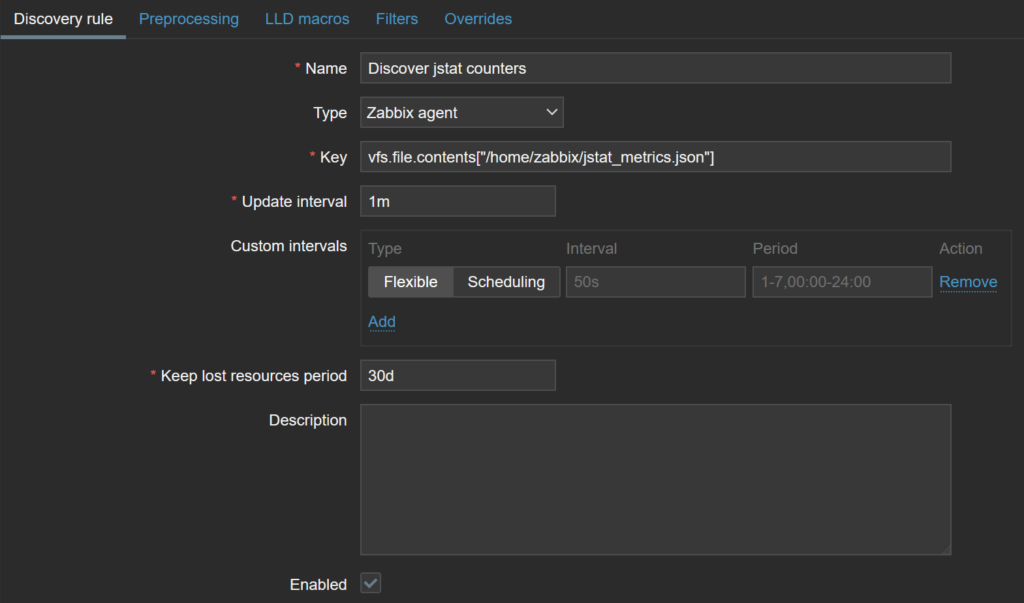Image resolution: width=1024 pixels, height=603 pixels.
Task: Remove the custom interval row
Action: [x=967, y=282]
